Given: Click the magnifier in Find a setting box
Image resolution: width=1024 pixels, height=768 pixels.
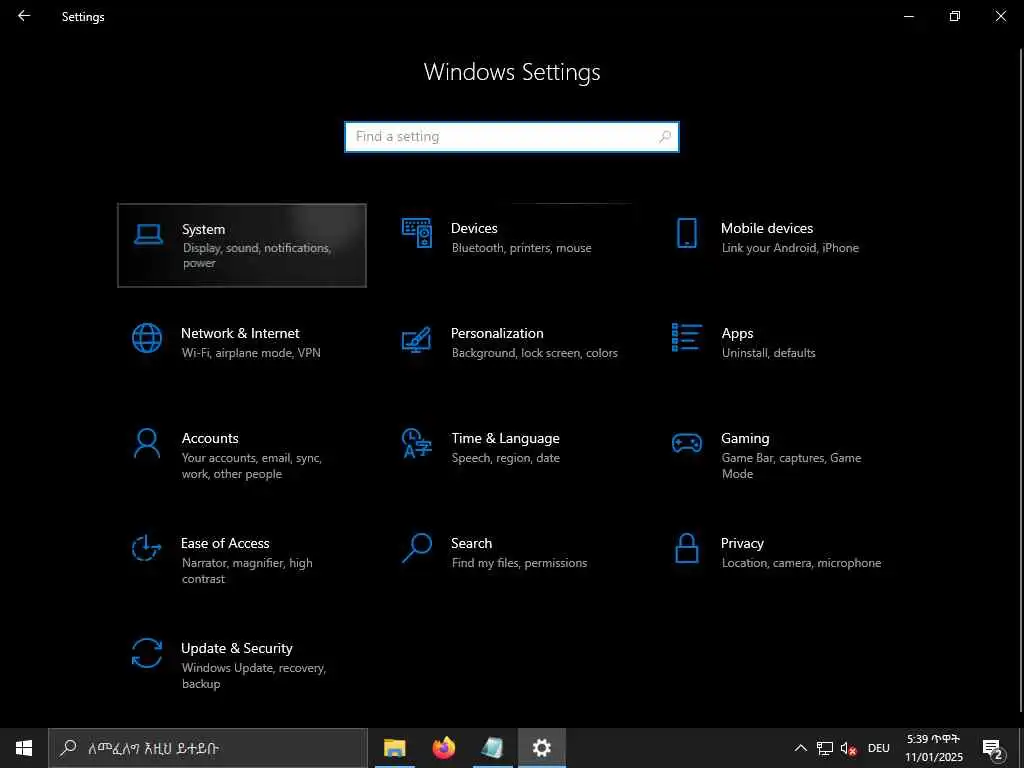Looking at the screenshot, I should coord(665,136).
